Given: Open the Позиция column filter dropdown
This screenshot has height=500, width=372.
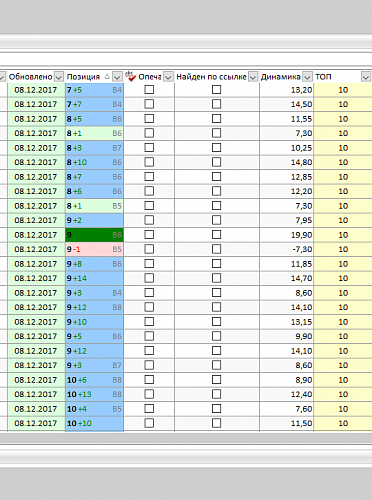Looking at the screenshot, I should click(x=117, y=77).
